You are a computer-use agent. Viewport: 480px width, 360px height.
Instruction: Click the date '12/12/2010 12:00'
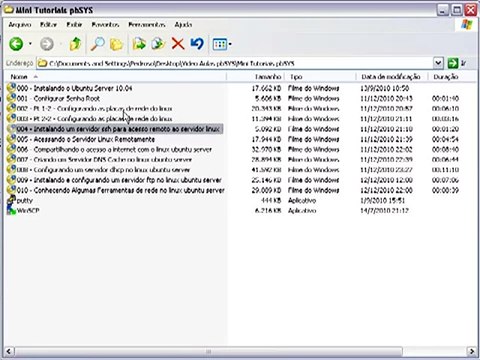pos(386,180)
